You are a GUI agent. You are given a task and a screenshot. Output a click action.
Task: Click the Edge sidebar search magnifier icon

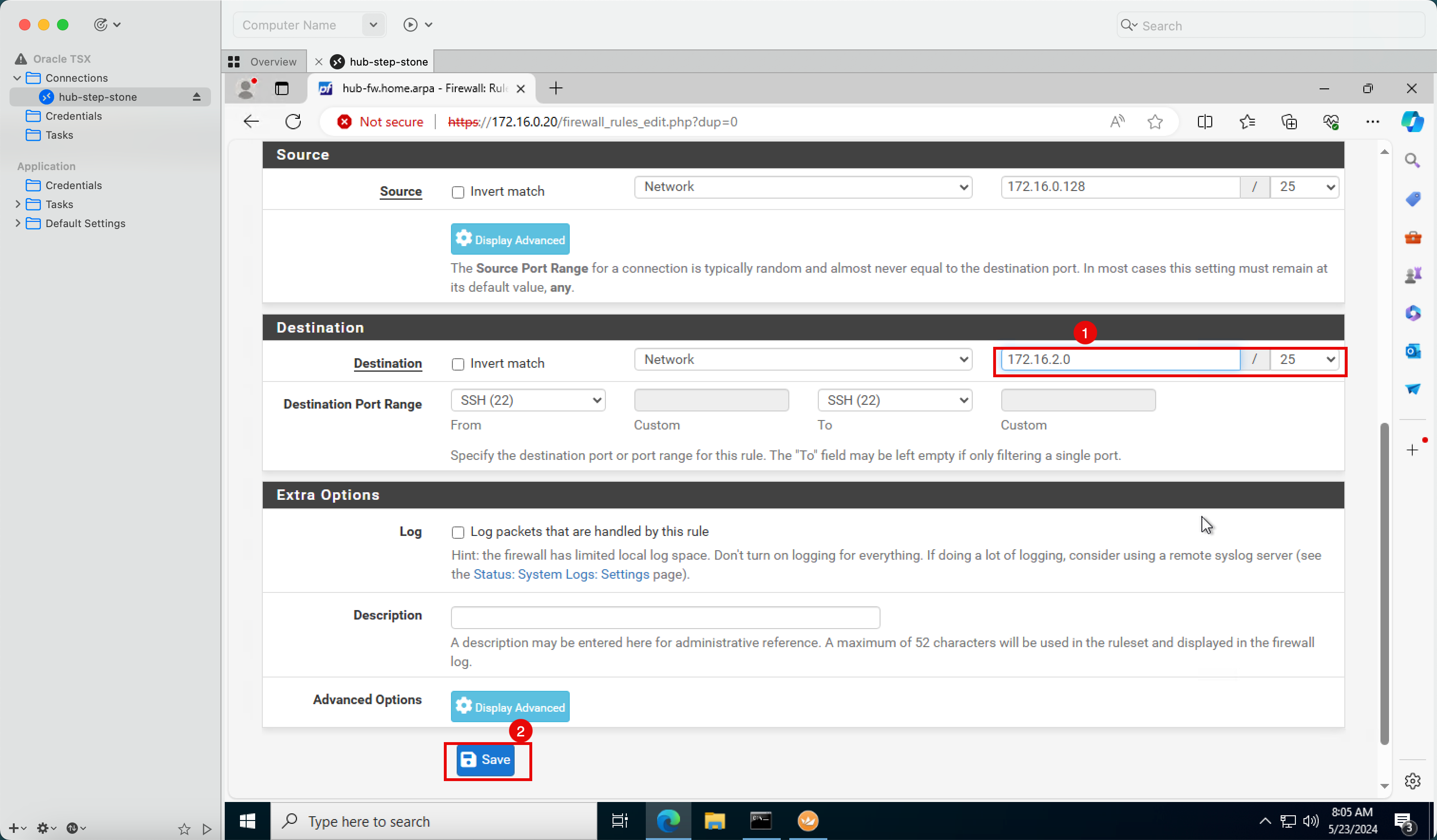pyautogui.click(x=1412, y=160)
